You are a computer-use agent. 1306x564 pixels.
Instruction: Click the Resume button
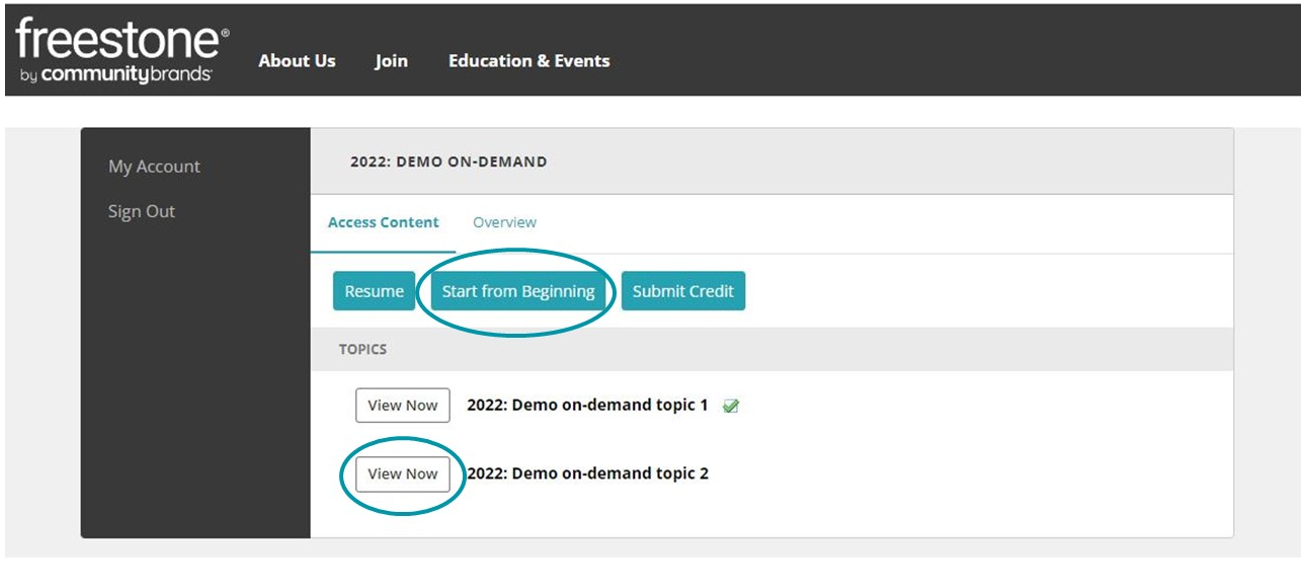coord(374,291)
